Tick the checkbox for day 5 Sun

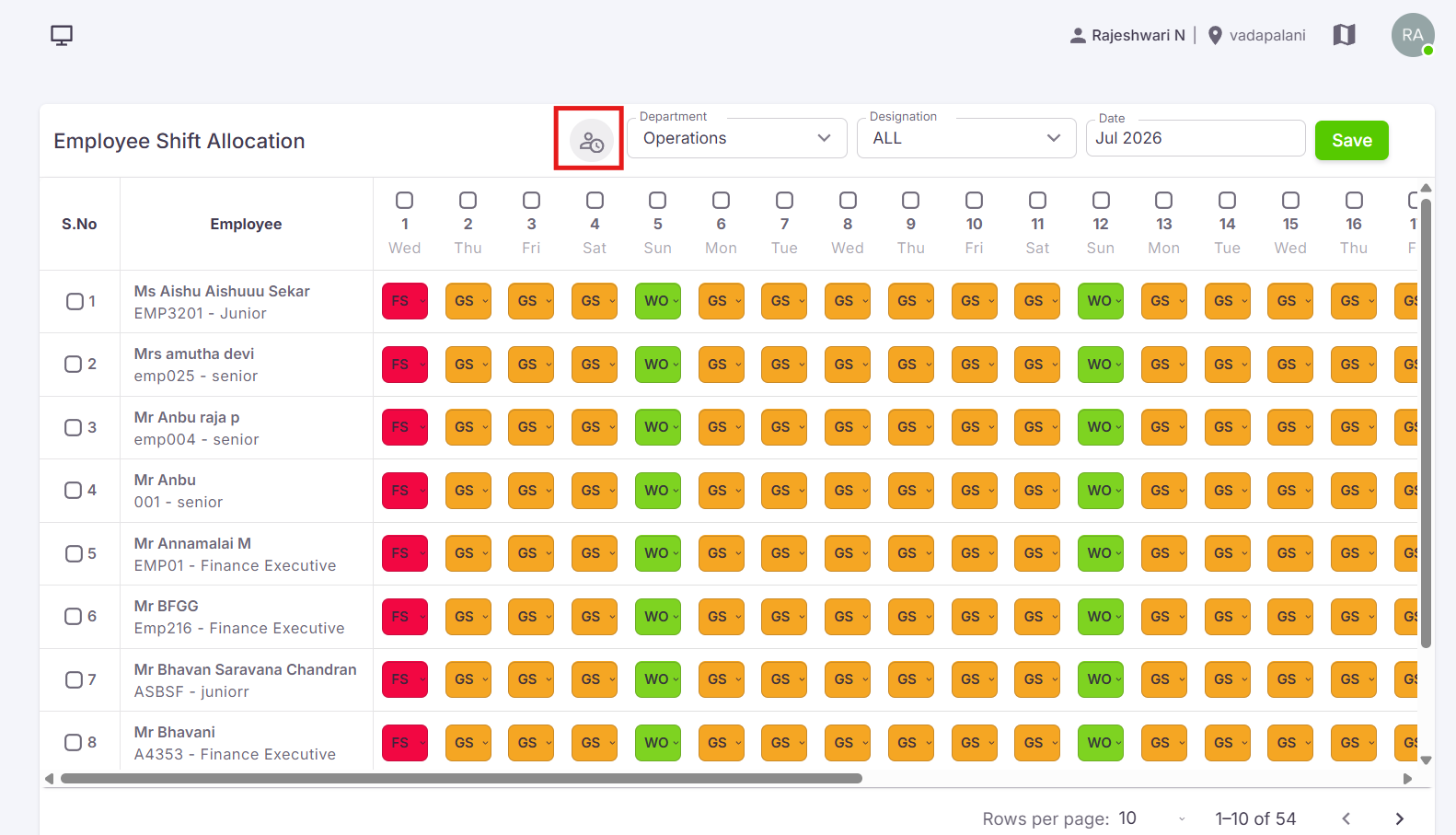[x=657, y=200]
